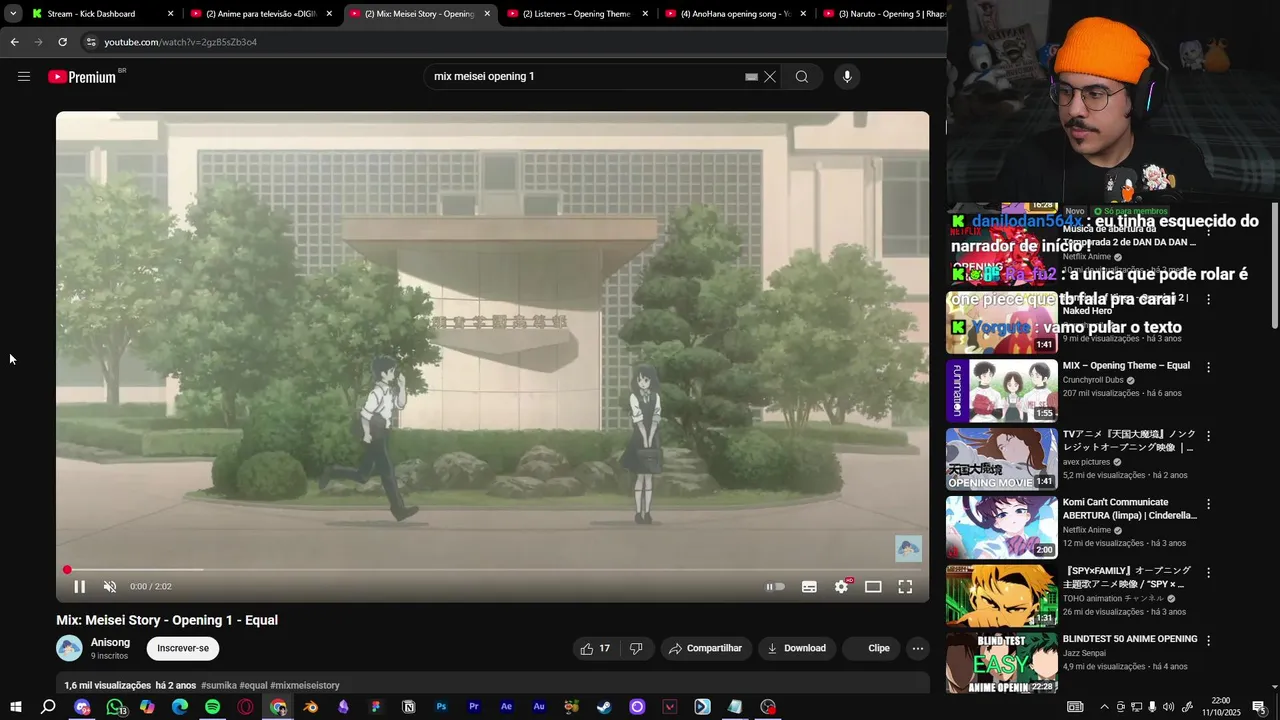Create a Clipe from the video
1280x720 pixels.
coord(871,648)
